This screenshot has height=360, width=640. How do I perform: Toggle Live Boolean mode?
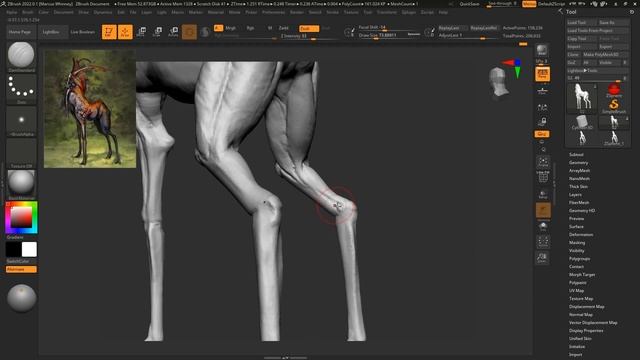(83, 32)
